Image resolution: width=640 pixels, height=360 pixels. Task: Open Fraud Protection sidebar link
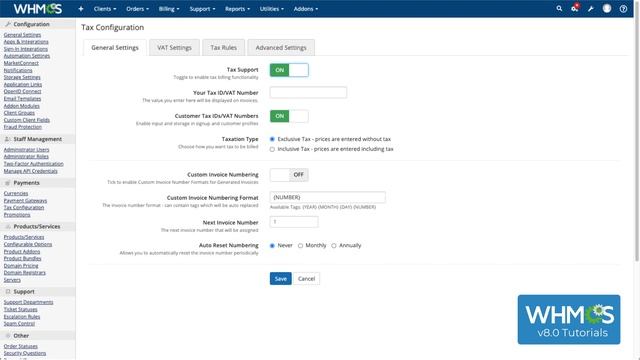(22, 127)
